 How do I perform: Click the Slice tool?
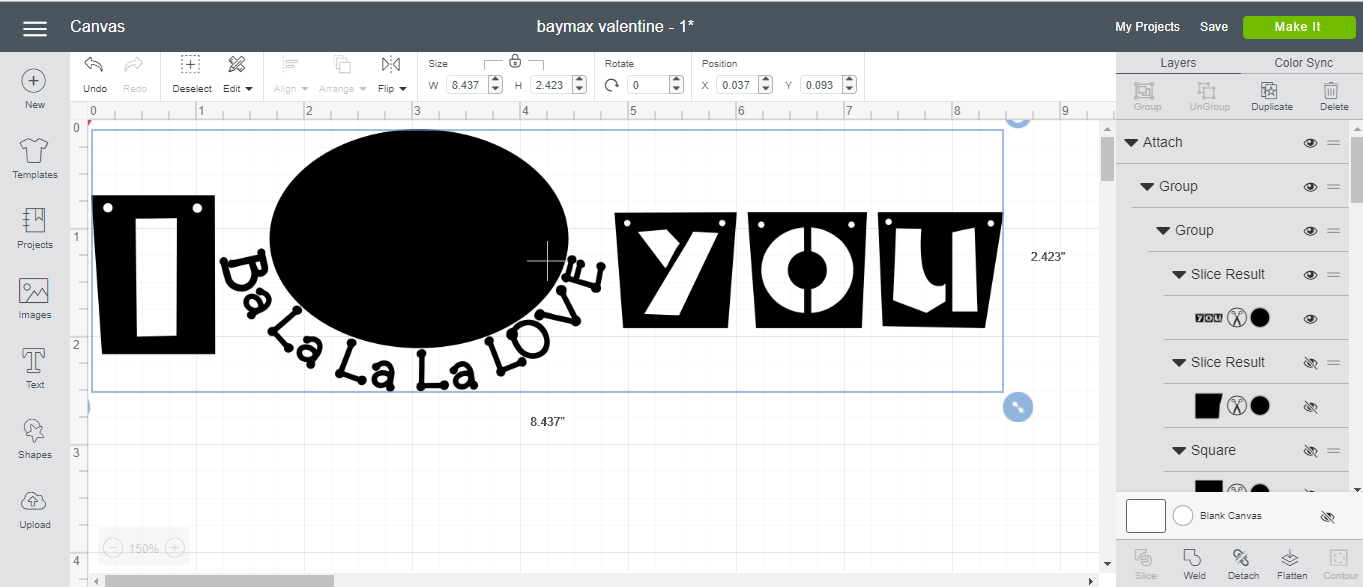coord(1145,564)
